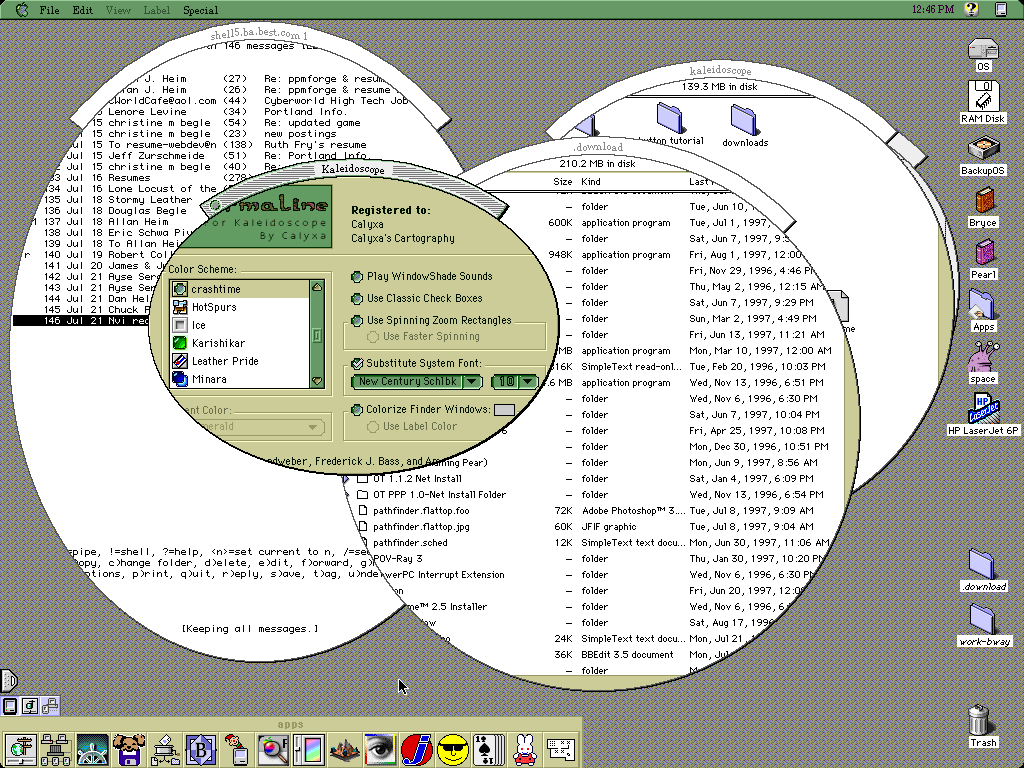Image resolution: width=1024 pixels, height=768 pixels.
Task: Select the Karishikar color scheme
Action: click(240, 343)
